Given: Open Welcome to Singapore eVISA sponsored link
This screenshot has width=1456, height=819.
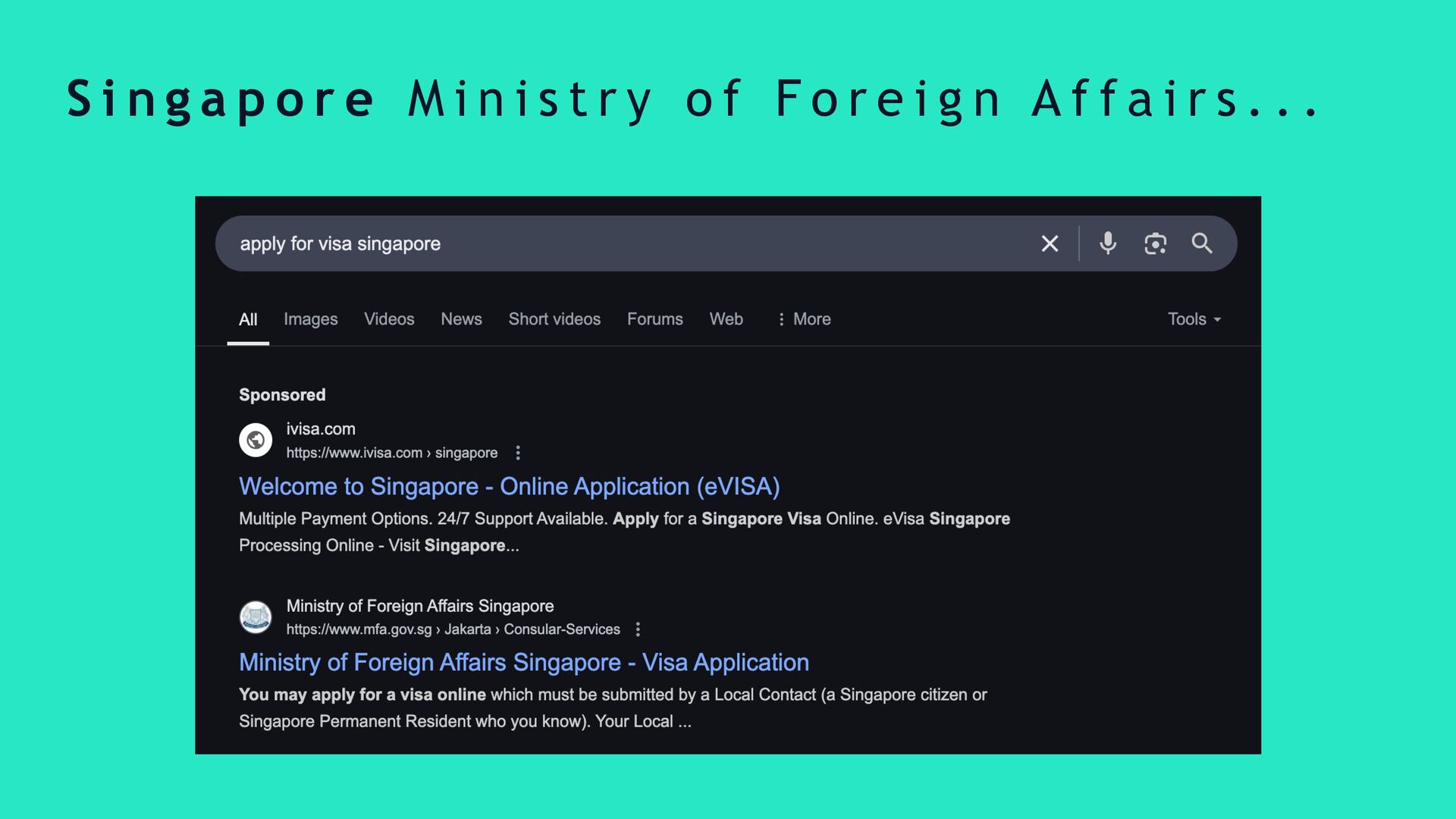Looking at the screenshot, I should click(x=509, y=486).
